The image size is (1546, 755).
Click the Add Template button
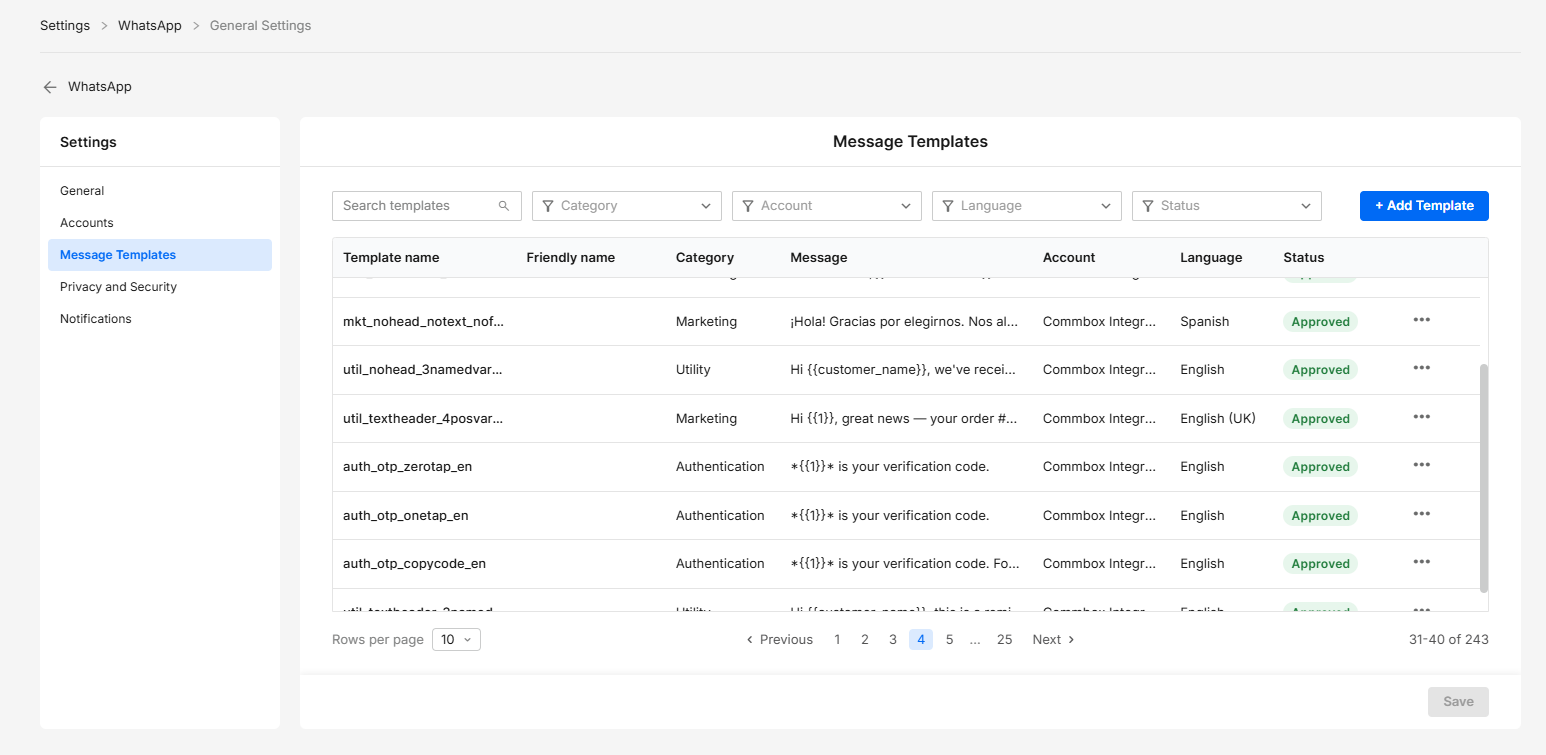[1424, 206]
